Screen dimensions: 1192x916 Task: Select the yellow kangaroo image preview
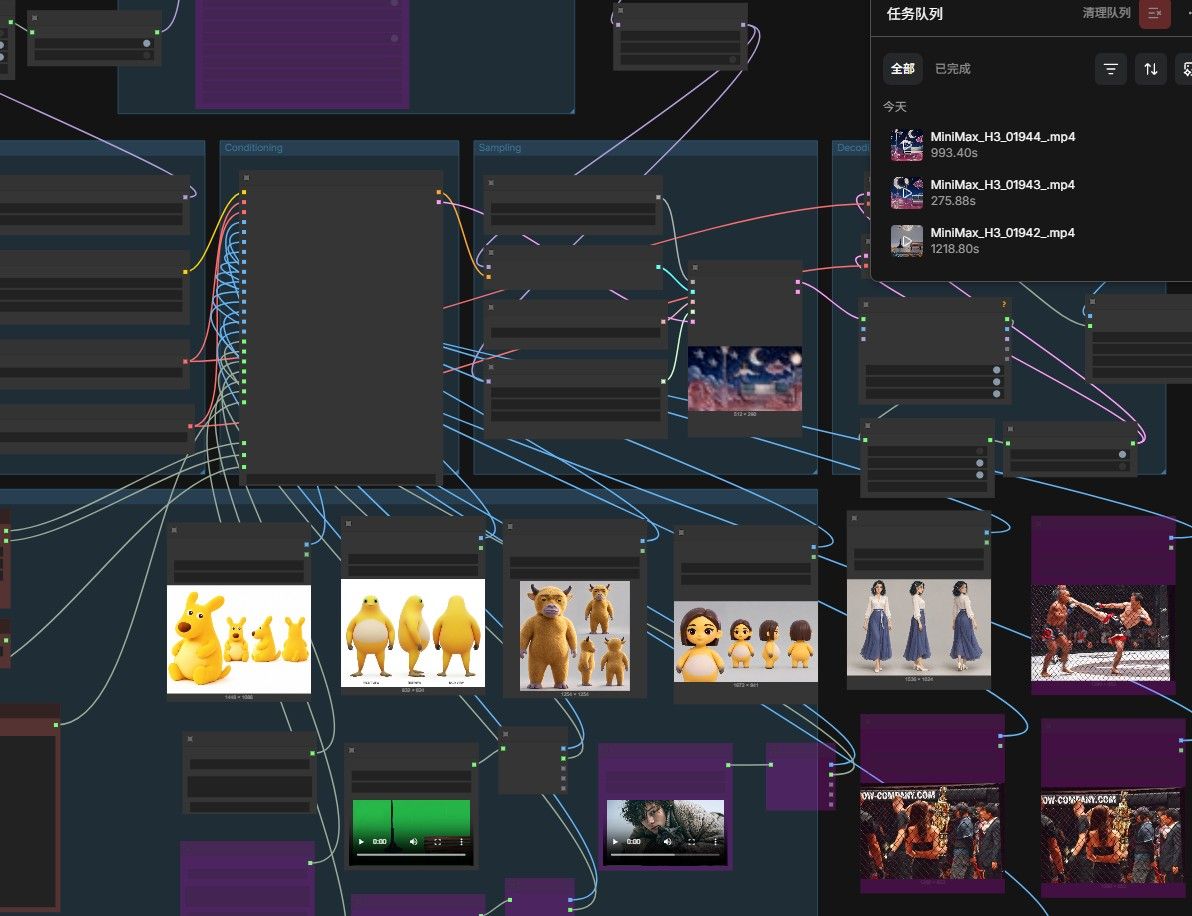point(239,639)
